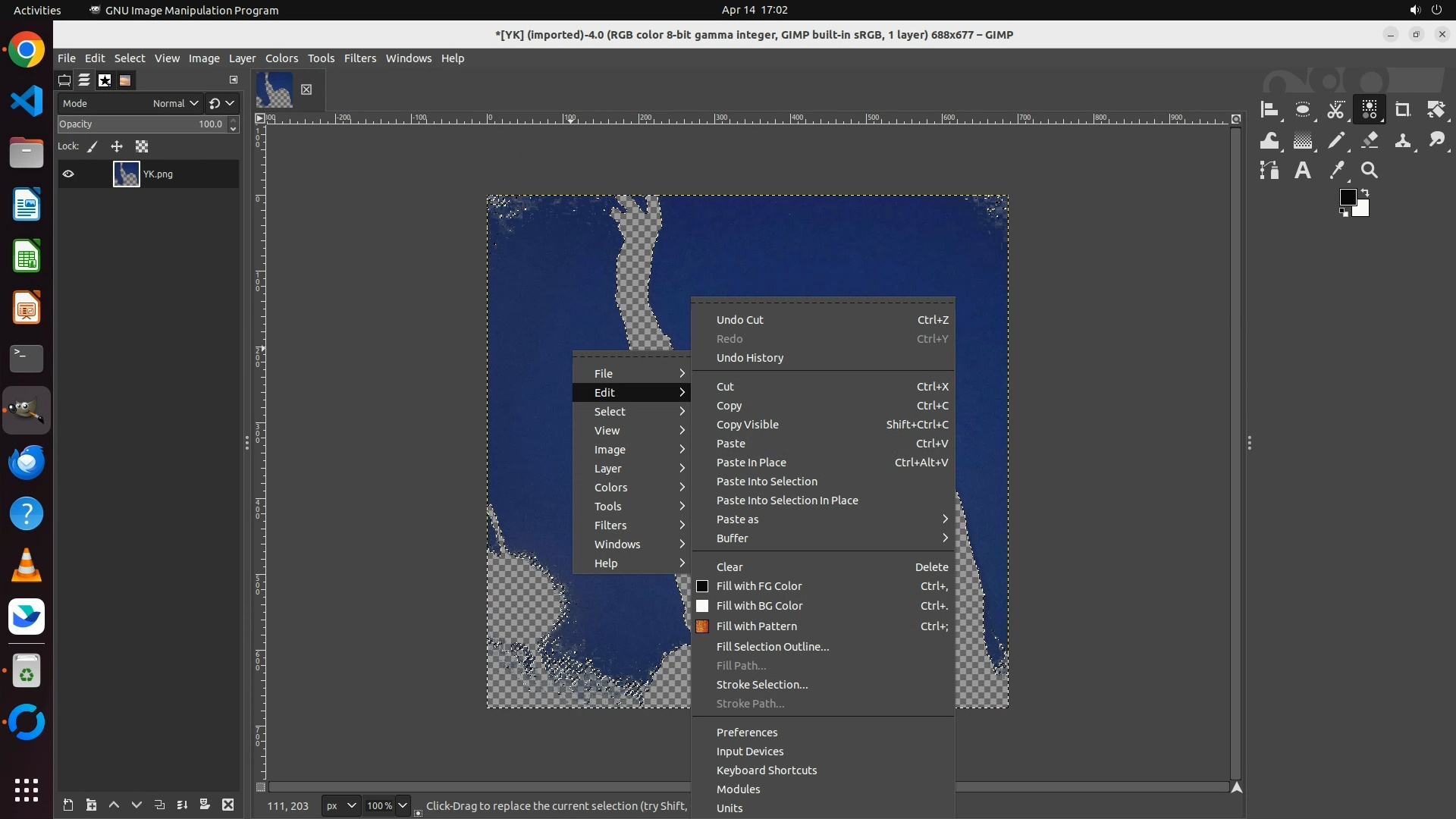Select the Clone stamp tool
Image resolution: width=1456 pixels, height=819 pixels.
pos(1403,140)
